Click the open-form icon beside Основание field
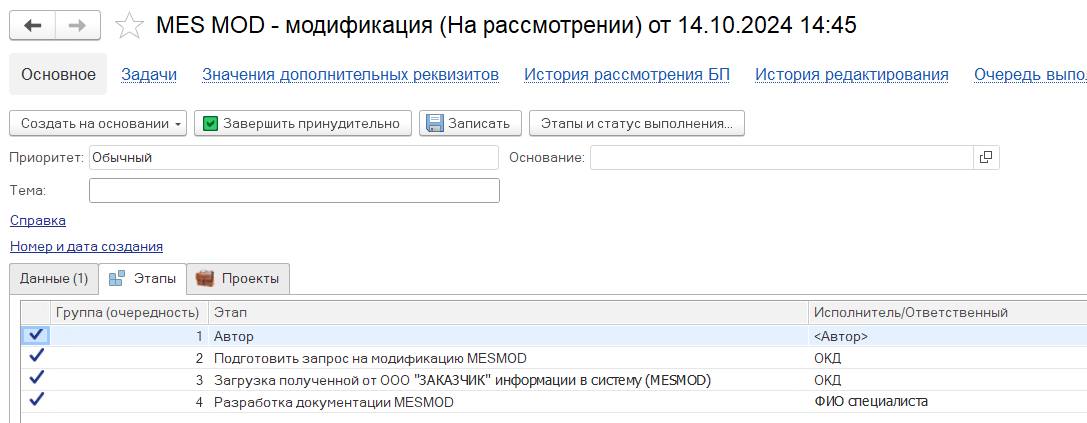 (985, 157)
